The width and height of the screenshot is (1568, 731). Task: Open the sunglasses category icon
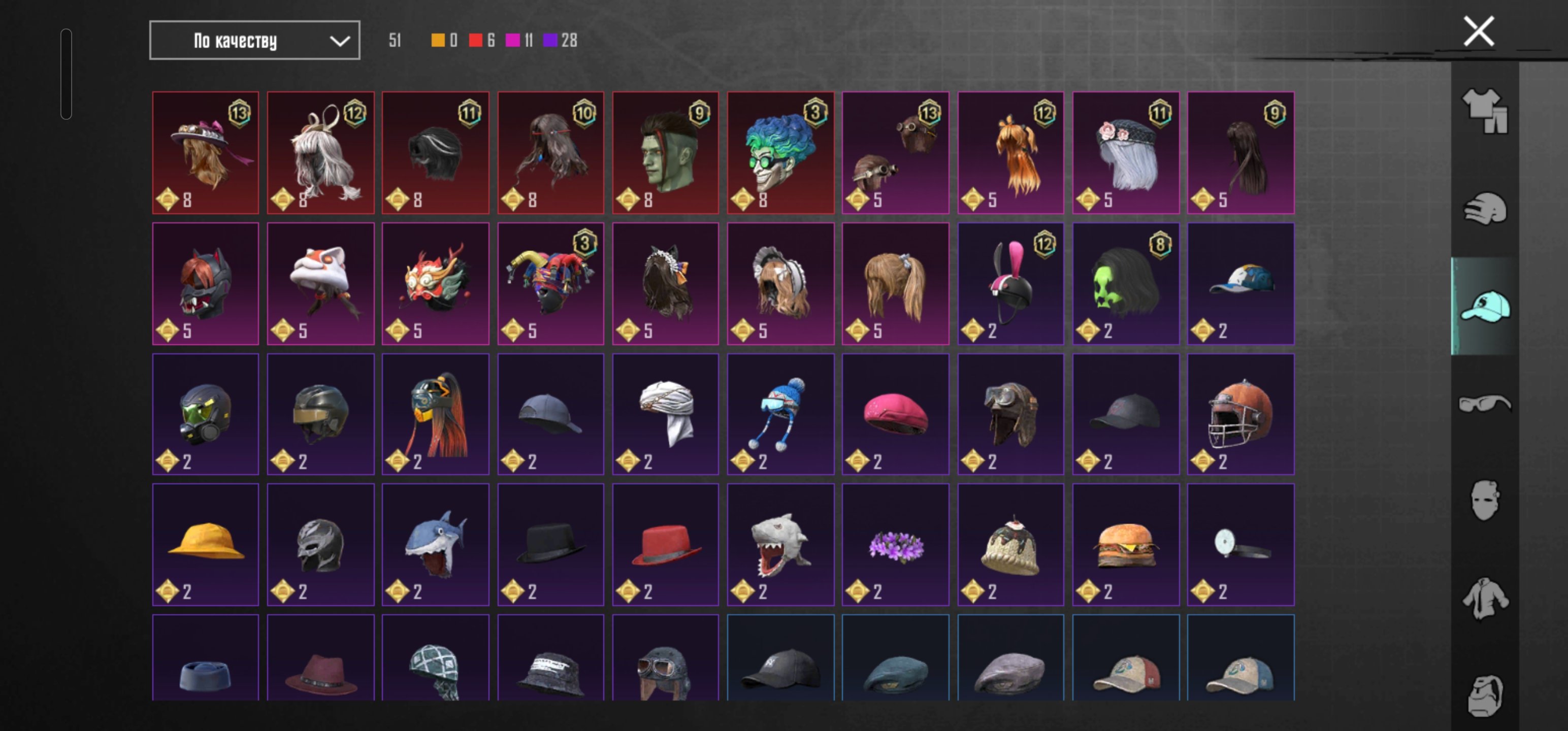1485,403
